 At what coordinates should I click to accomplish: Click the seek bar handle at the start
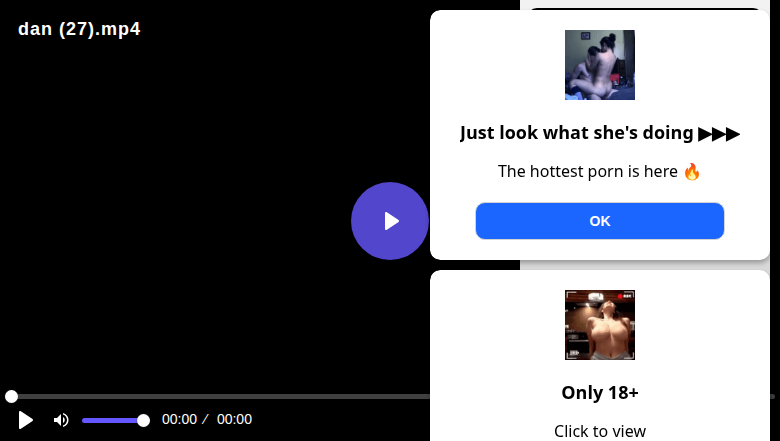point(11,396)
